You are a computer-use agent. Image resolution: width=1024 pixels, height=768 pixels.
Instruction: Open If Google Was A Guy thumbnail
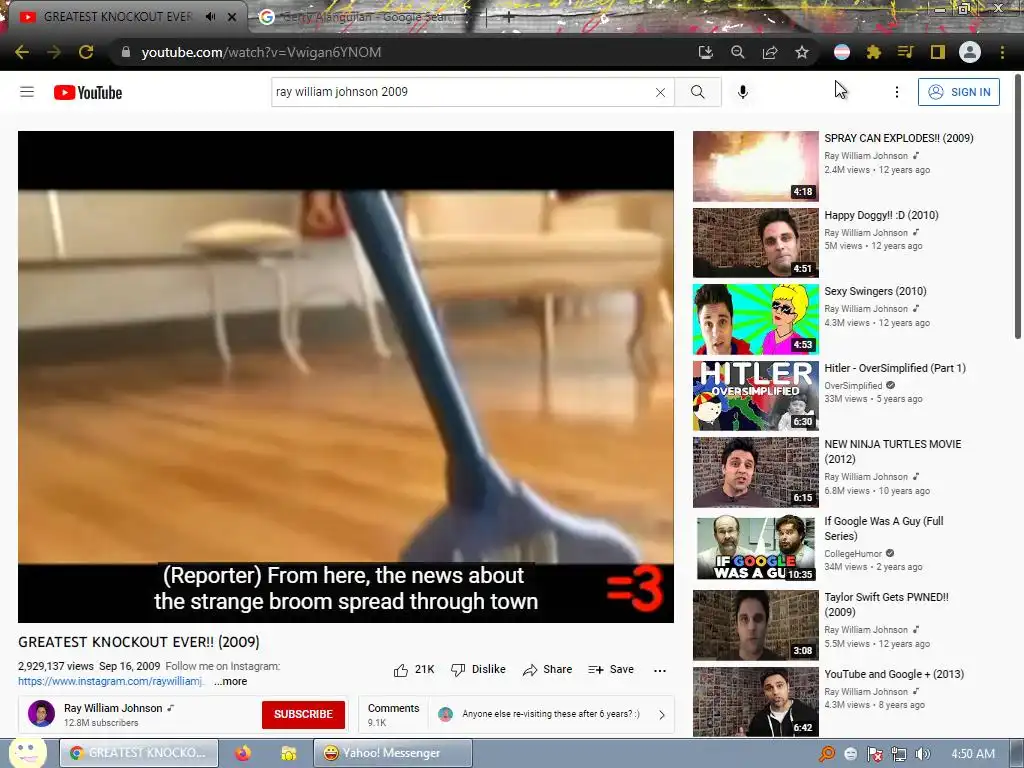coord(756,548)
